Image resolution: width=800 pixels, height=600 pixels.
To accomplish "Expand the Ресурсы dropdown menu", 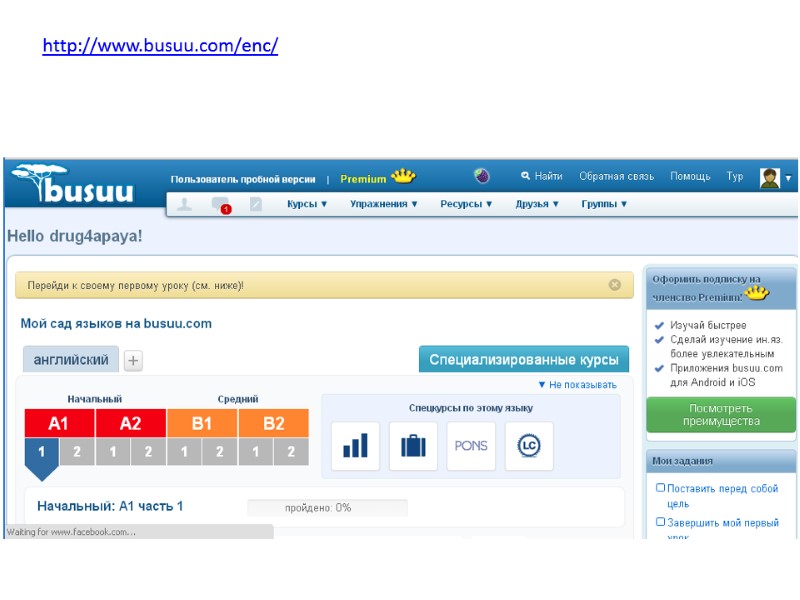I will (x=466, y=204).
